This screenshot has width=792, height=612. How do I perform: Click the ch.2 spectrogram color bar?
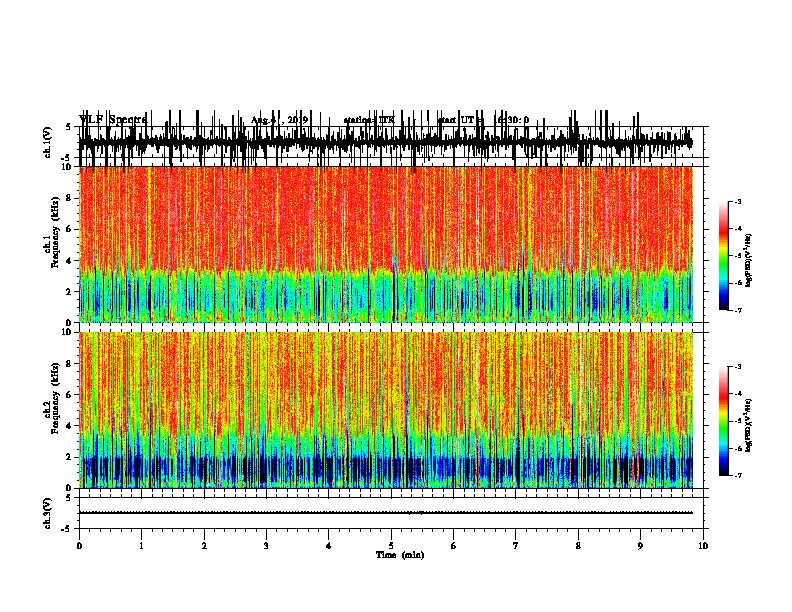pyautogui.click(x=723, y=421)
